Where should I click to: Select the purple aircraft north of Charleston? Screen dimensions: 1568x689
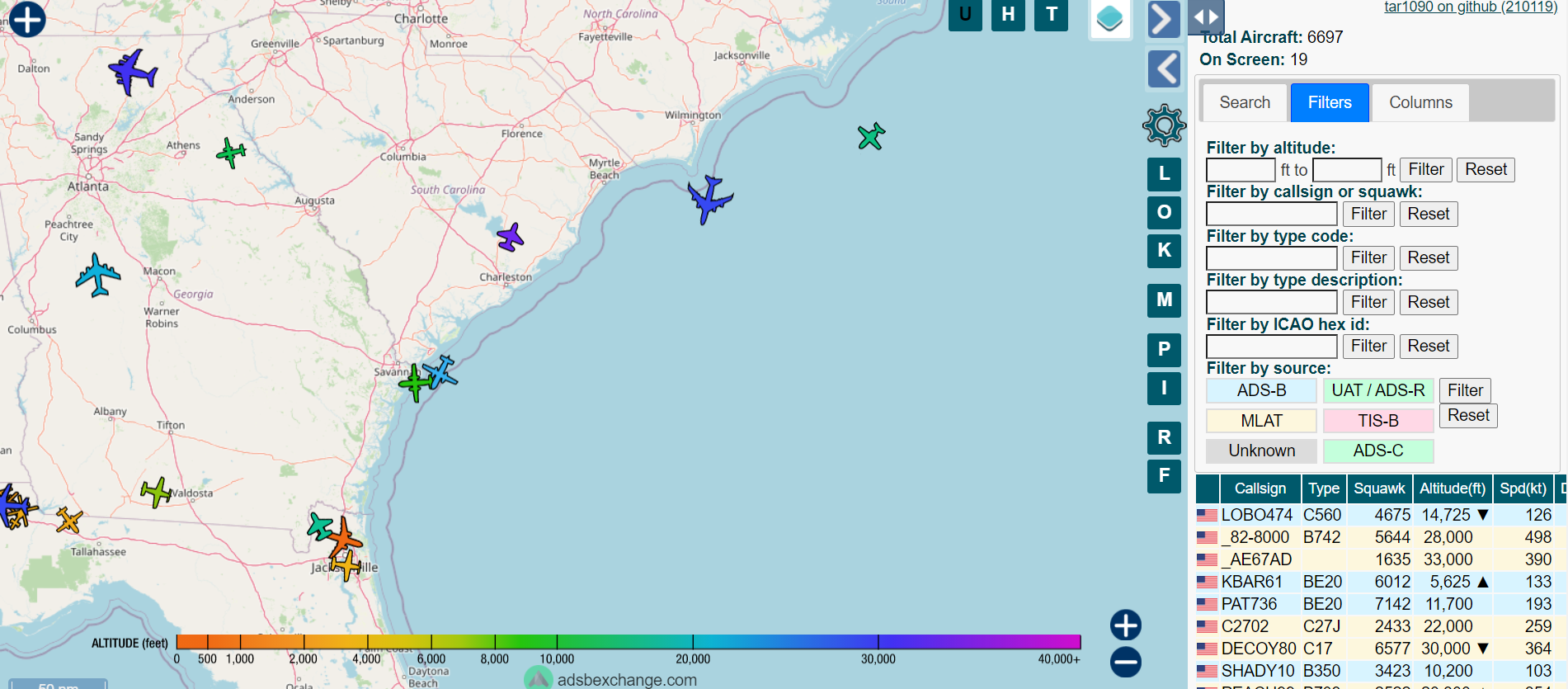[x=511, y=238]
